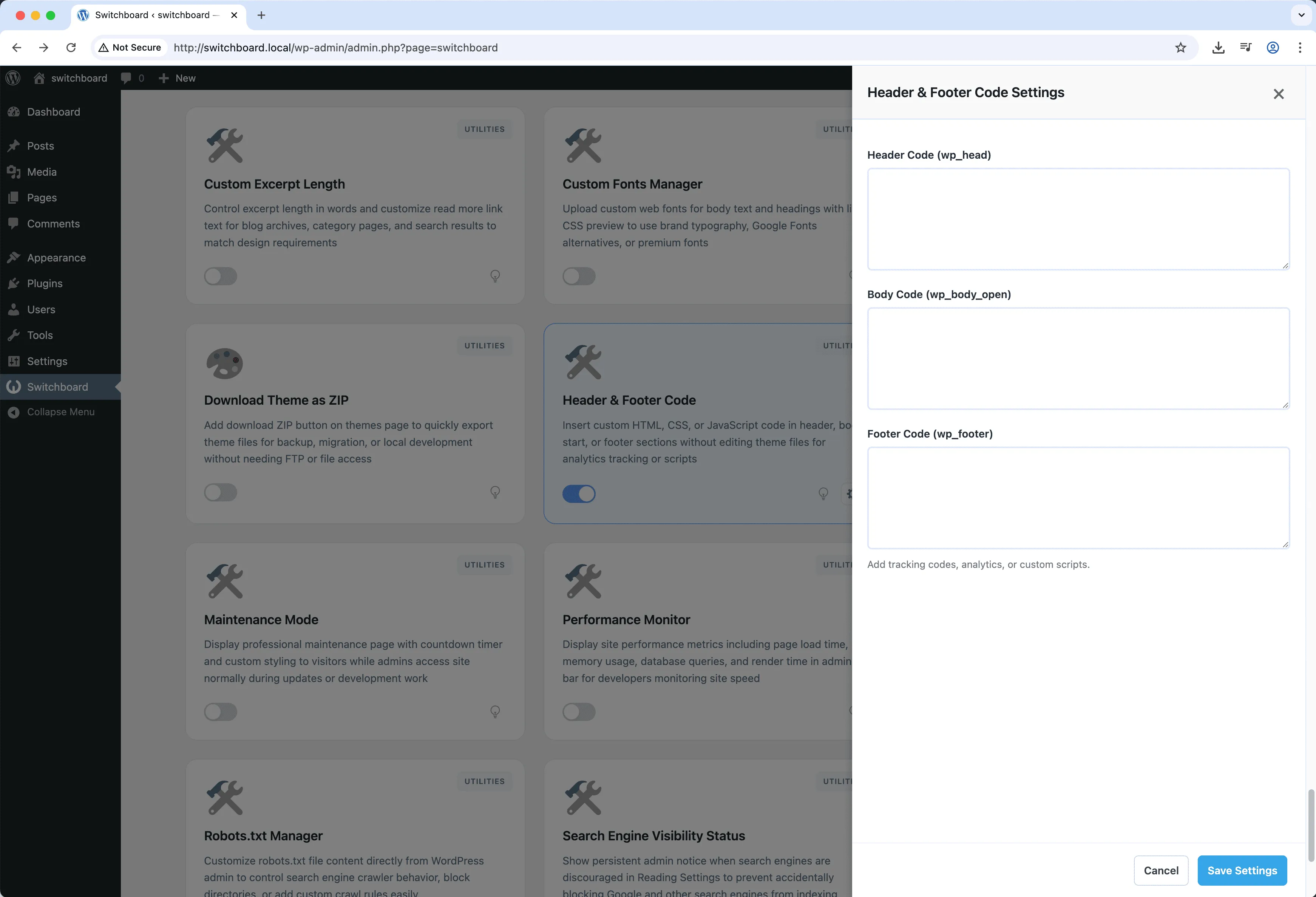1316x897 pixels.
Task: Collapse the admin sidebar menu
Action: [x=60, y=412]
